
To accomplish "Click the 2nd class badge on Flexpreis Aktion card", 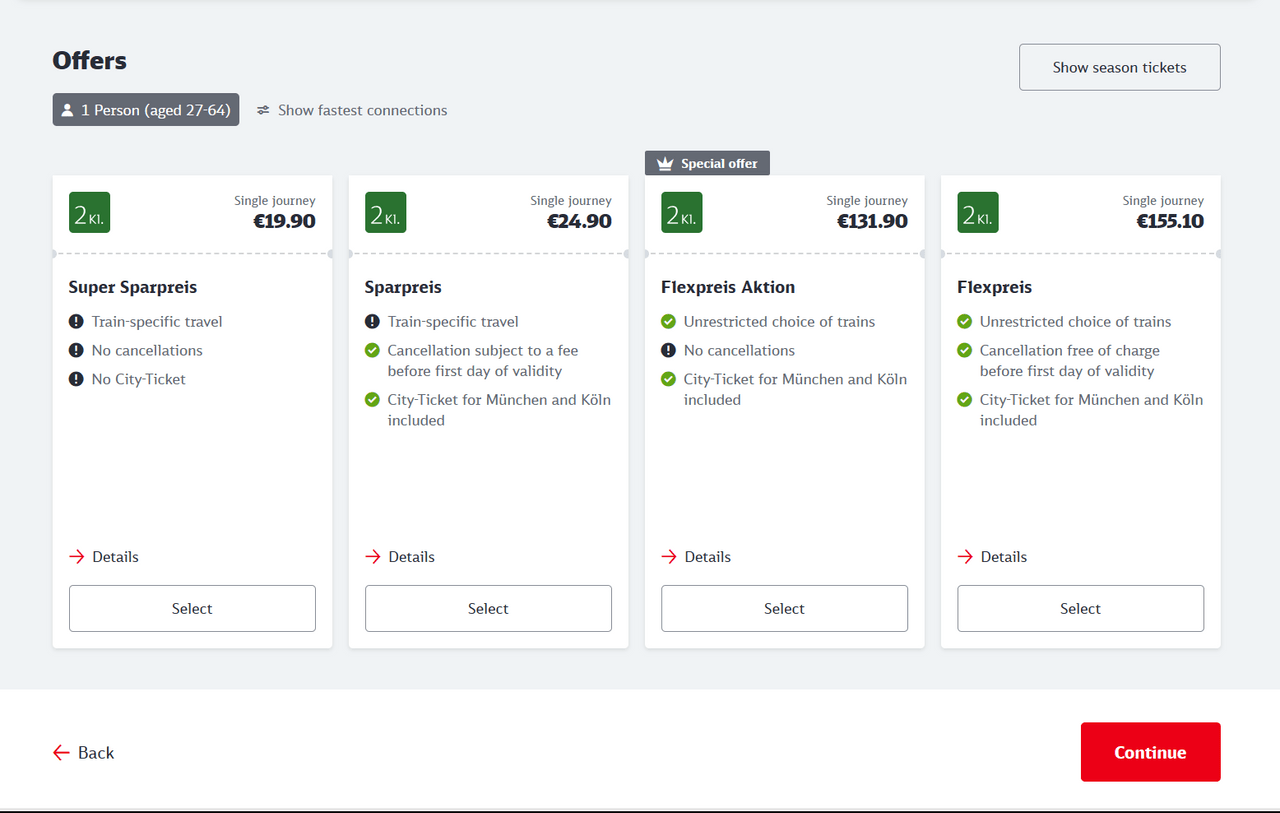I will point(681,213).
